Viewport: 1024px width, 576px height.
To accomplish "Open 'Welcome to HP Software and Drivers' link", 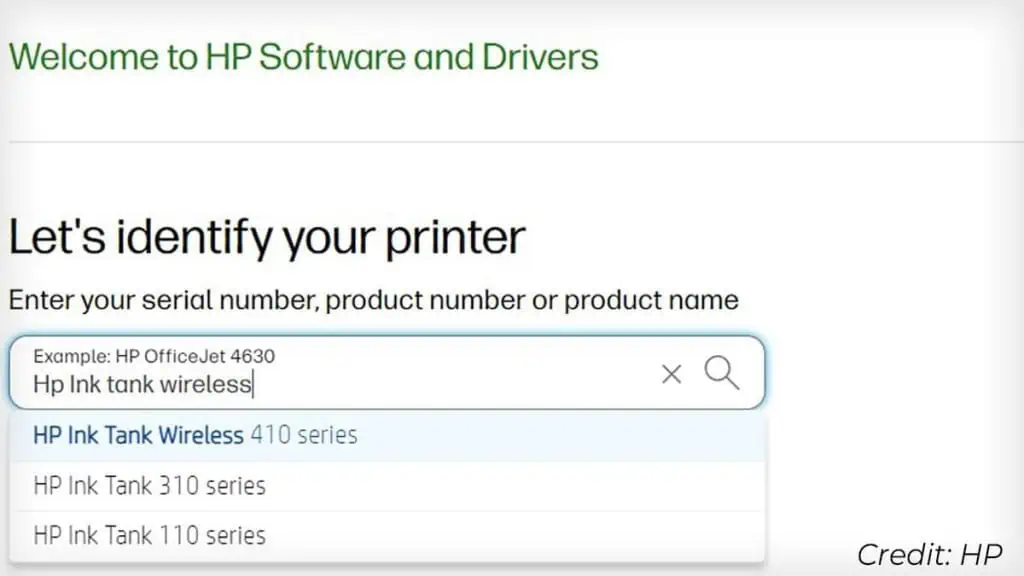I will click(303, 57).
